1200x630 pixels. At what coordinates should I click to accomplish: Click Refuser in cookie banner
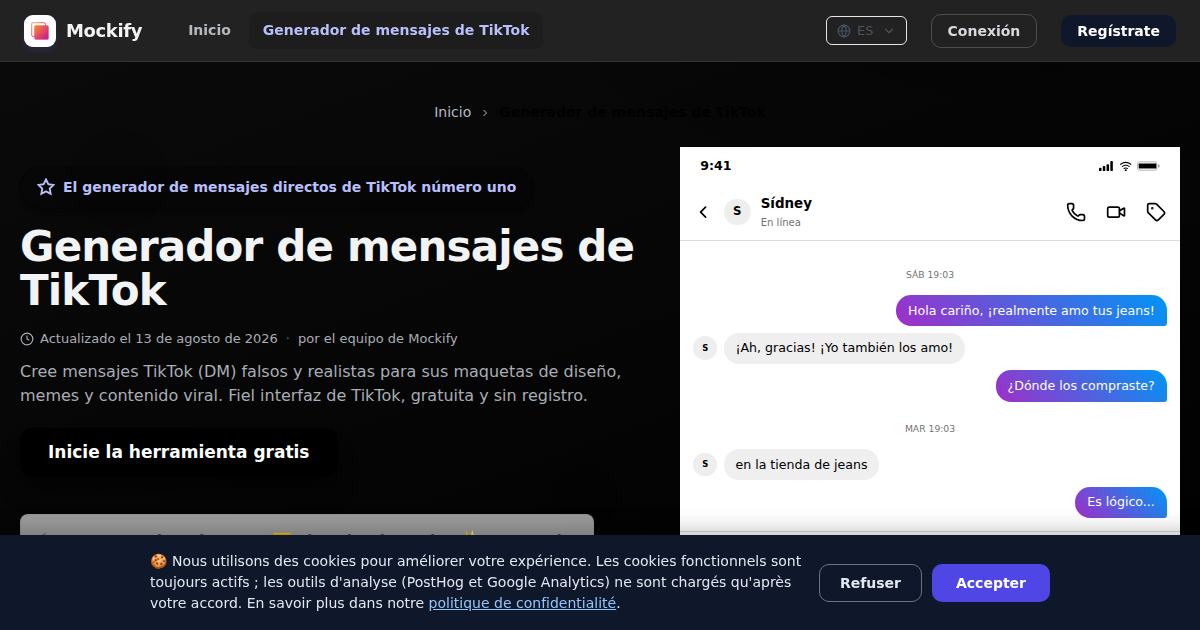tap(870, 583)
